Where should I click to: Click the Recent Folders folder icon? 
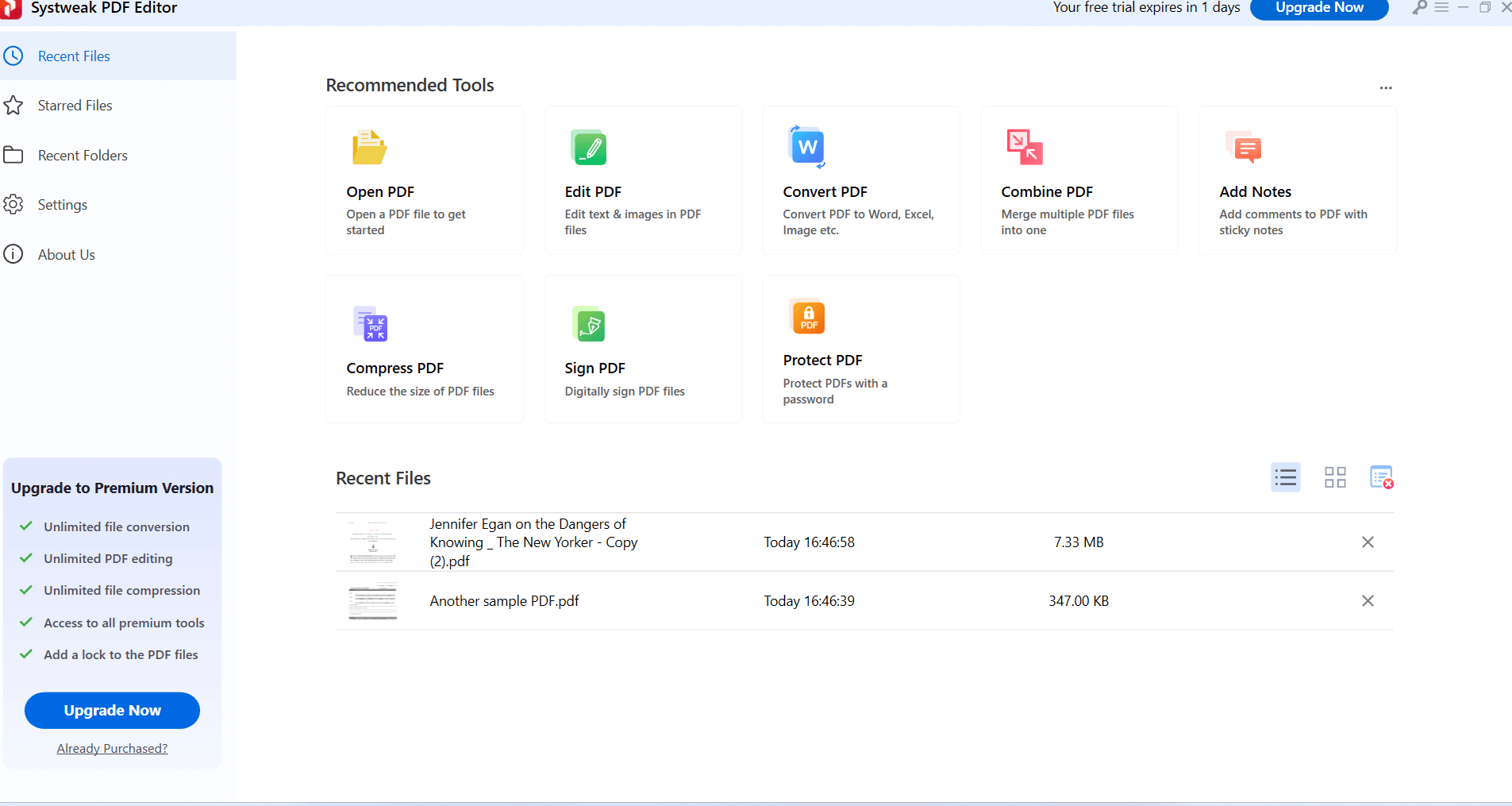coord(13,155)
